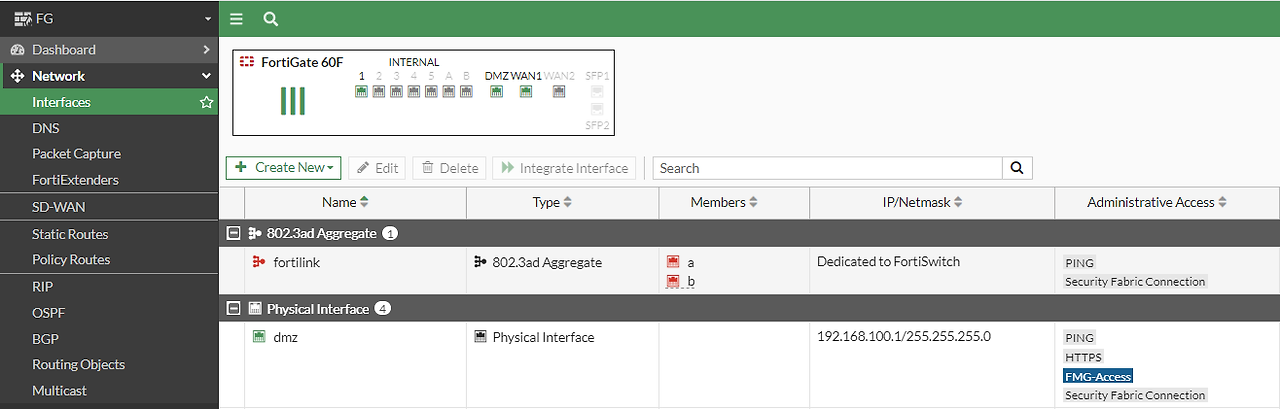
Task: Select internal port 4 icon in faceplate
Action: click(414, 91)
